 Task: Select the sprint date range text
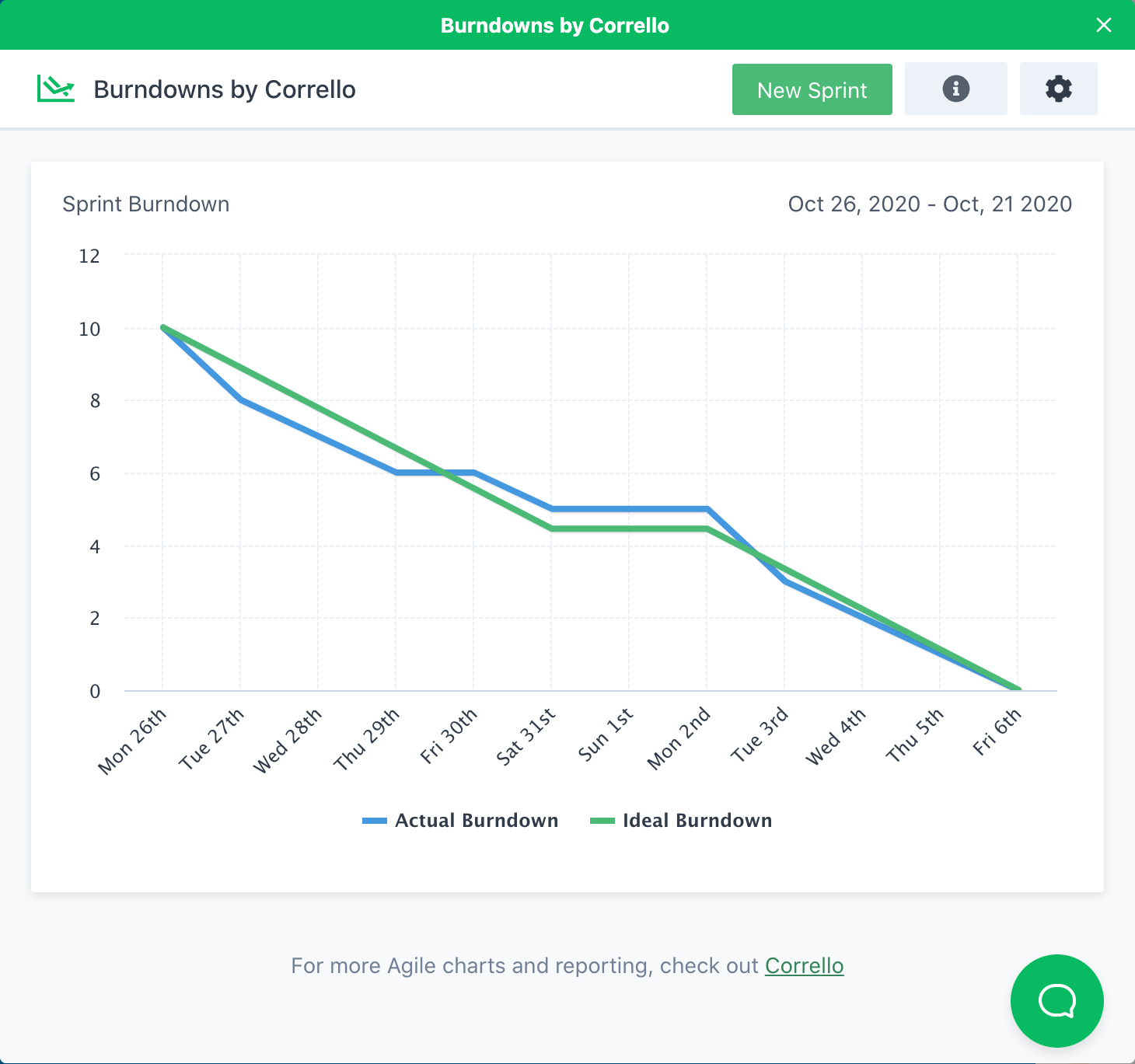coord(930,204)
